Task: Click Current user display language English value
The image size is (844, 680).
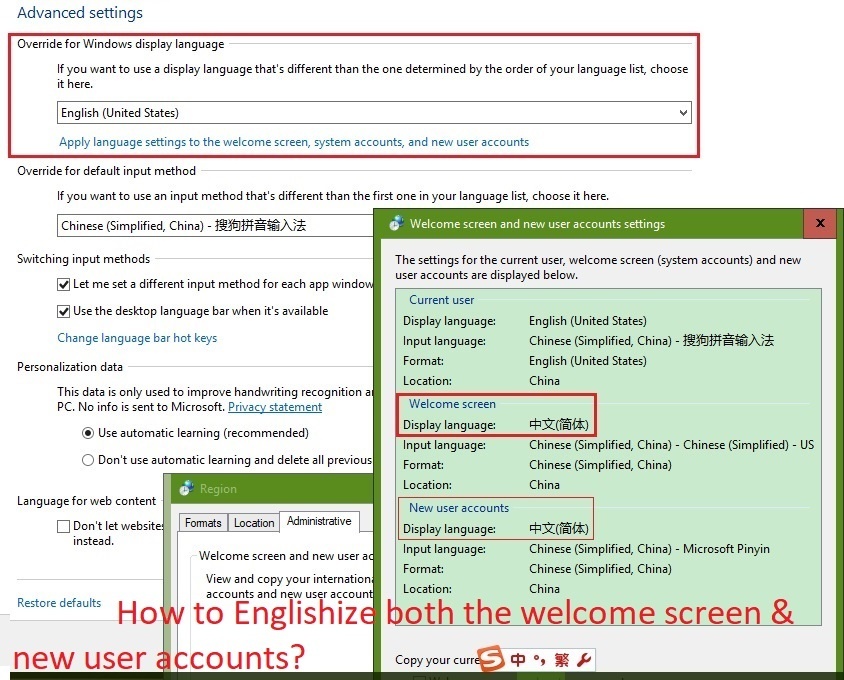Action: point(588,321)
